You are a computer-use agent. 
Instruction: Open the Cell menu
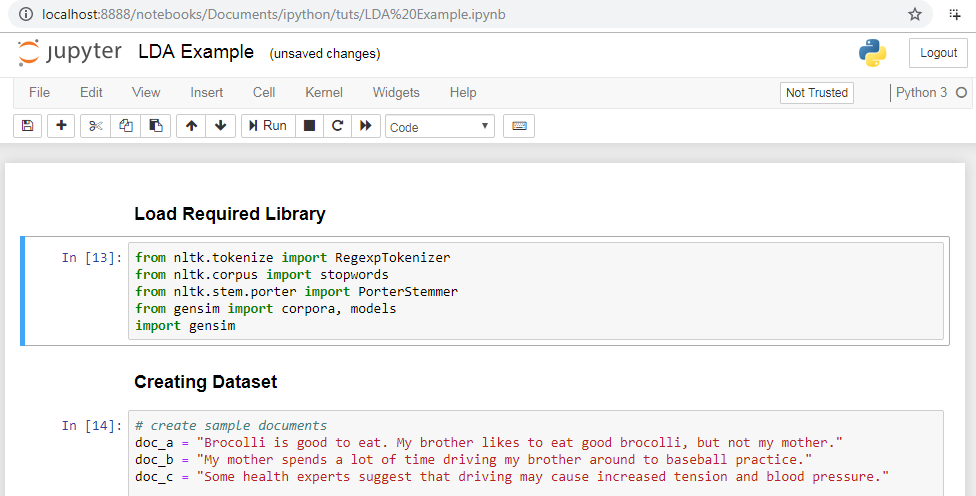264,92
